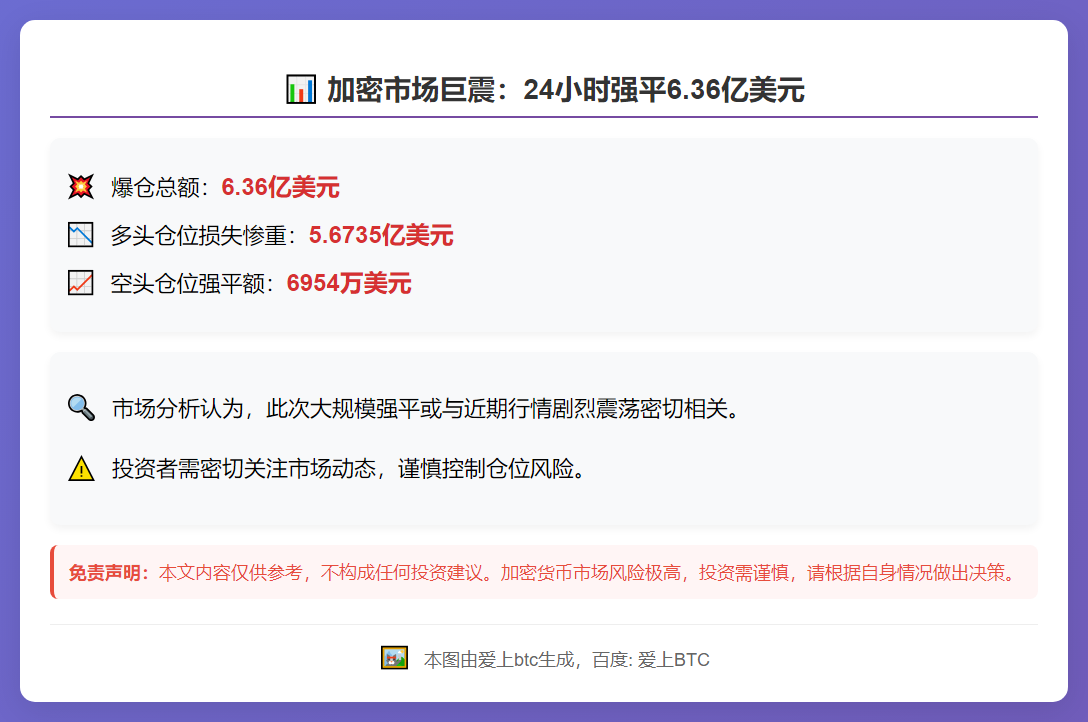Click the red 6.36亿美元 amount
Screen dimensions: 1088x722
(x=281, y=187)
